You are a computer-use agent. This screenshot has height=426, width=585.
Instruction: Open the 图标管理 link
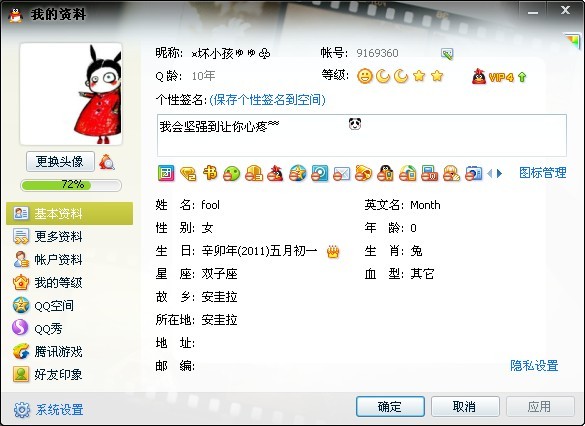point(542,173)
